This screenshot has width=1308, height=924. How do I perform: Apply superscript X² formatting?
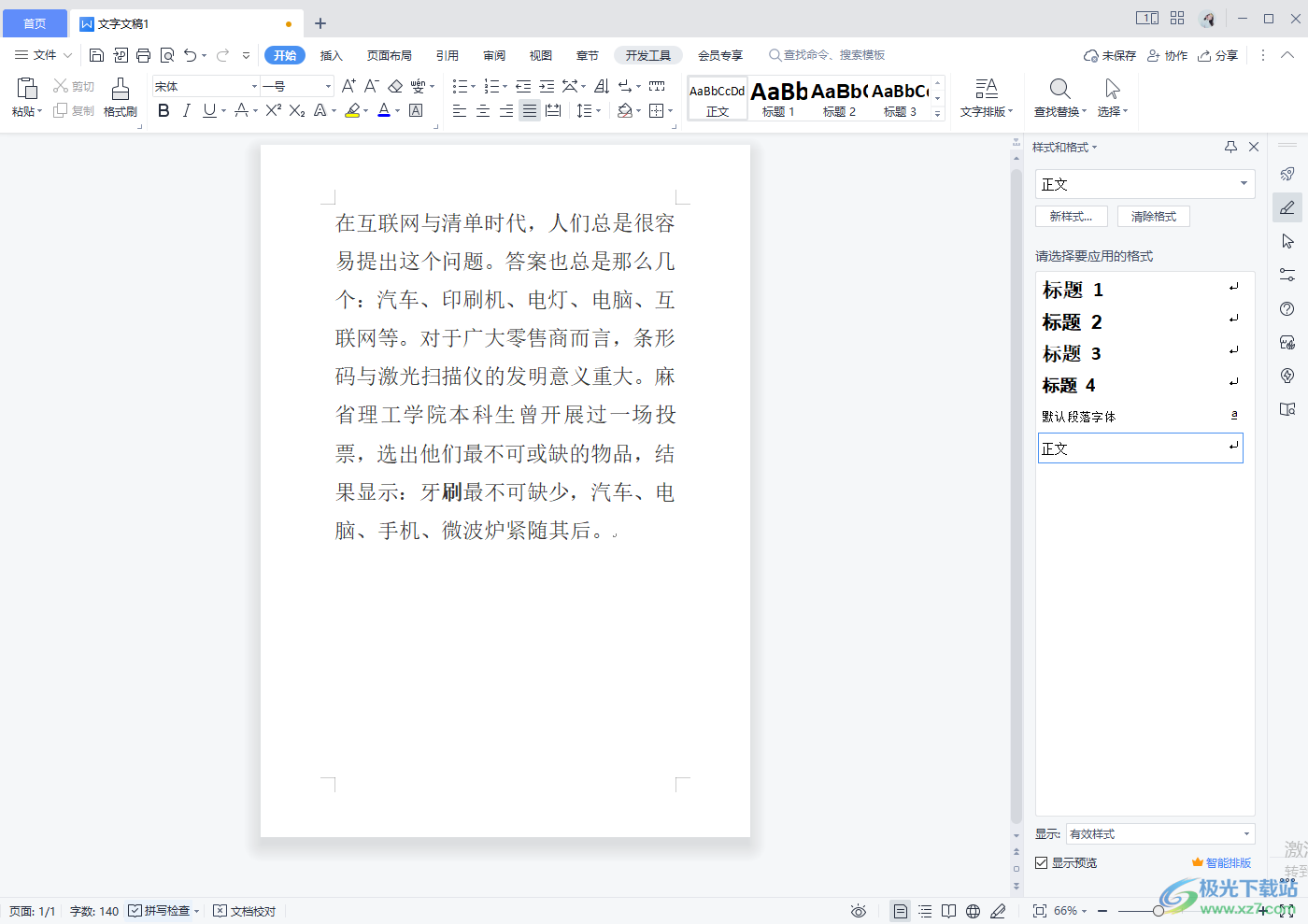coord(273,110)
